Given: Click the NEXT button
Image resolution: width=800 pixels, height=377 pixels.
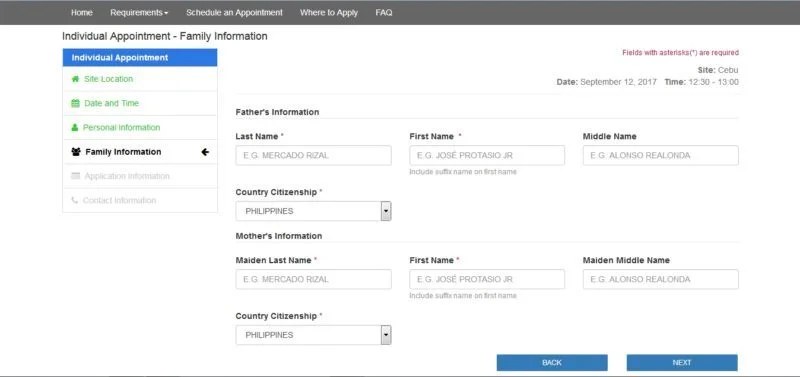Looking at the screenshot, I should [x=682, y=363].
